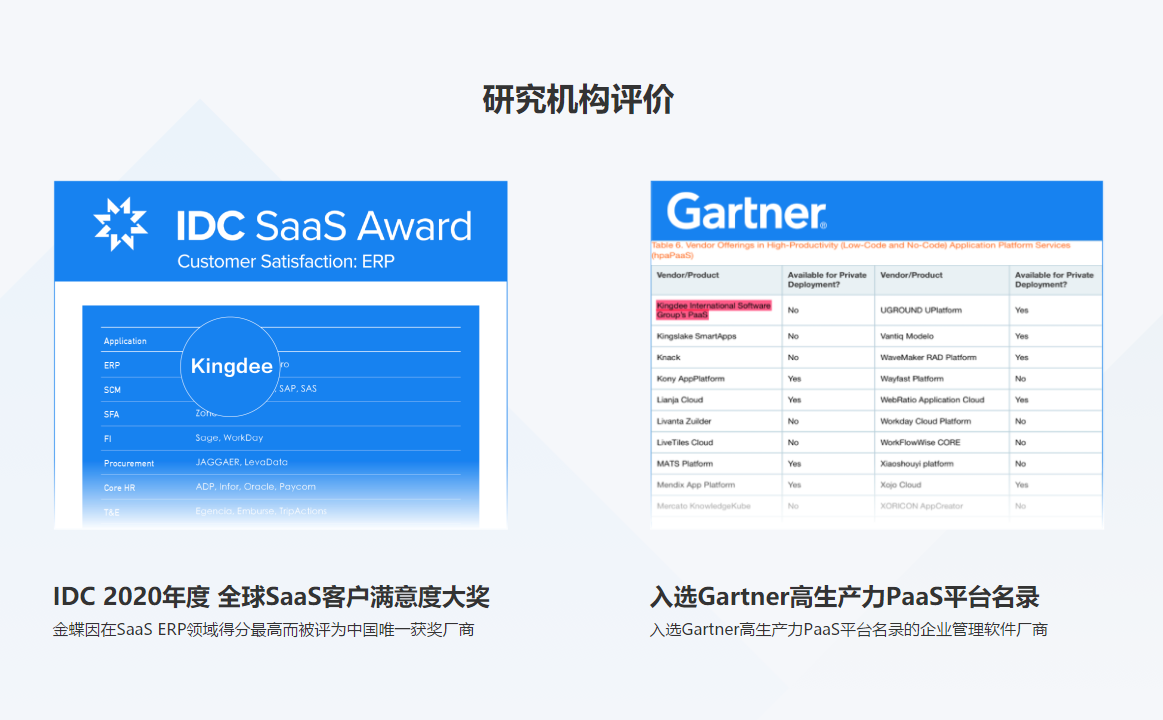Open title IDC 2020年度 全球SaaS客户满意度大奖
Screen dimensions: 1163x720
pyautogui.click(x=271, y=596)
